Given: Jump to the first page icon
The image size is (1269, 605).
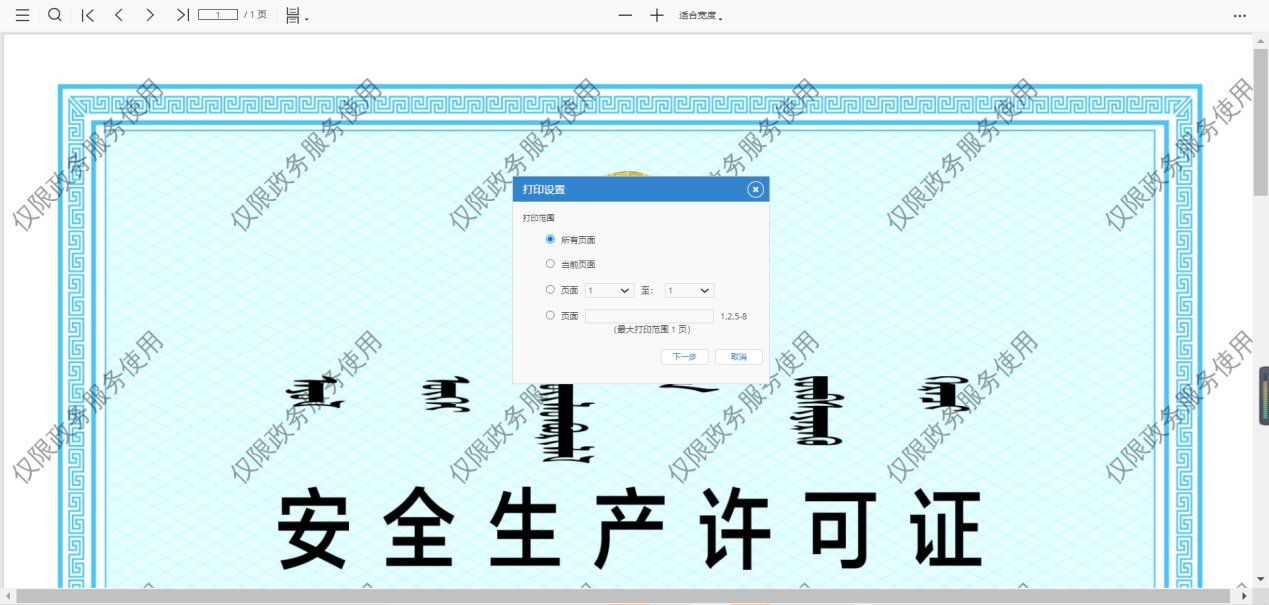Looking at the screenshot, I should click(x=87, y=15).
